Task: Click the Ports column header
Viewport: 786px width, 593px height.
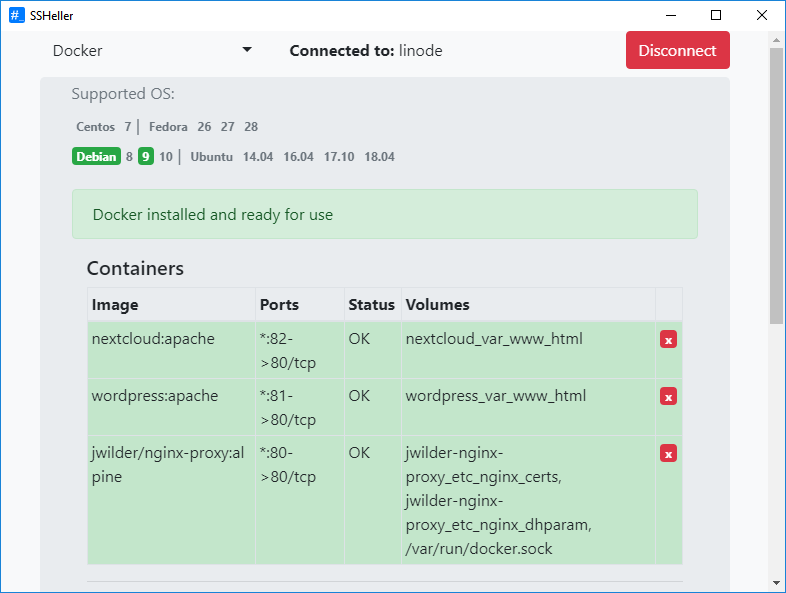Action: tap(279, 304)
